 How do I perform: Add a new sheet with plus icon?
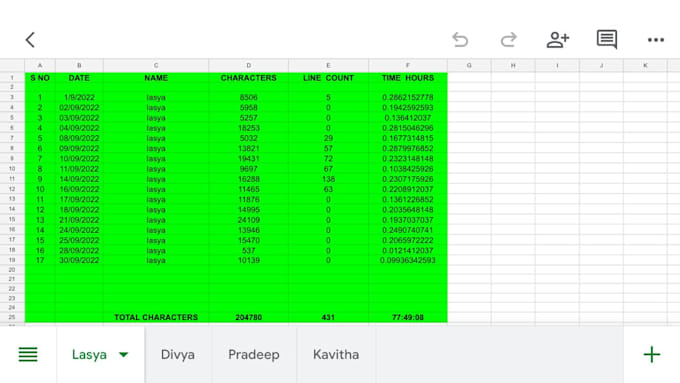[651, 354]
